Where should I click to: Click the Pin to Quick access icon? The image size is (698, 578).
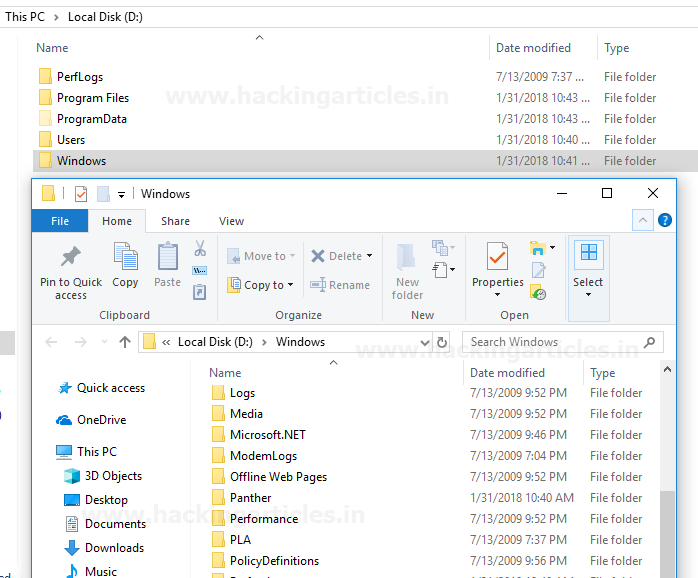(x=71, y=256)
